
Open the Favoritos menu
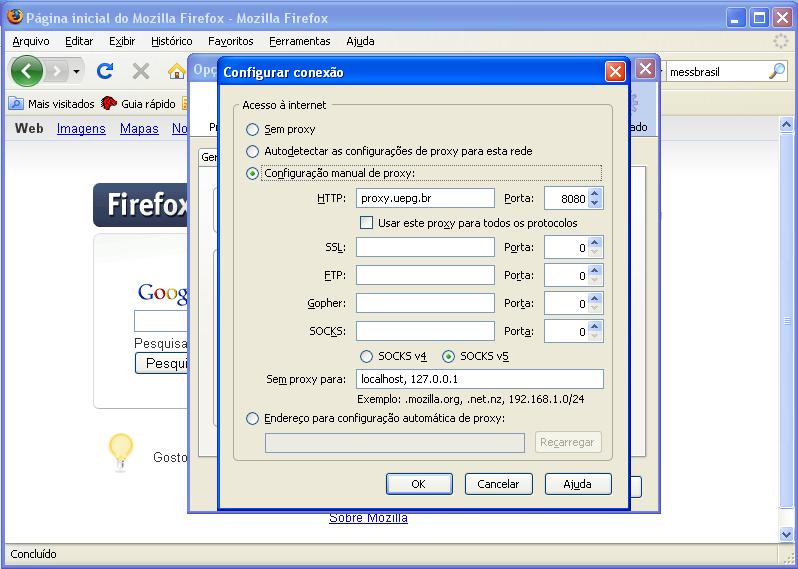231,41
